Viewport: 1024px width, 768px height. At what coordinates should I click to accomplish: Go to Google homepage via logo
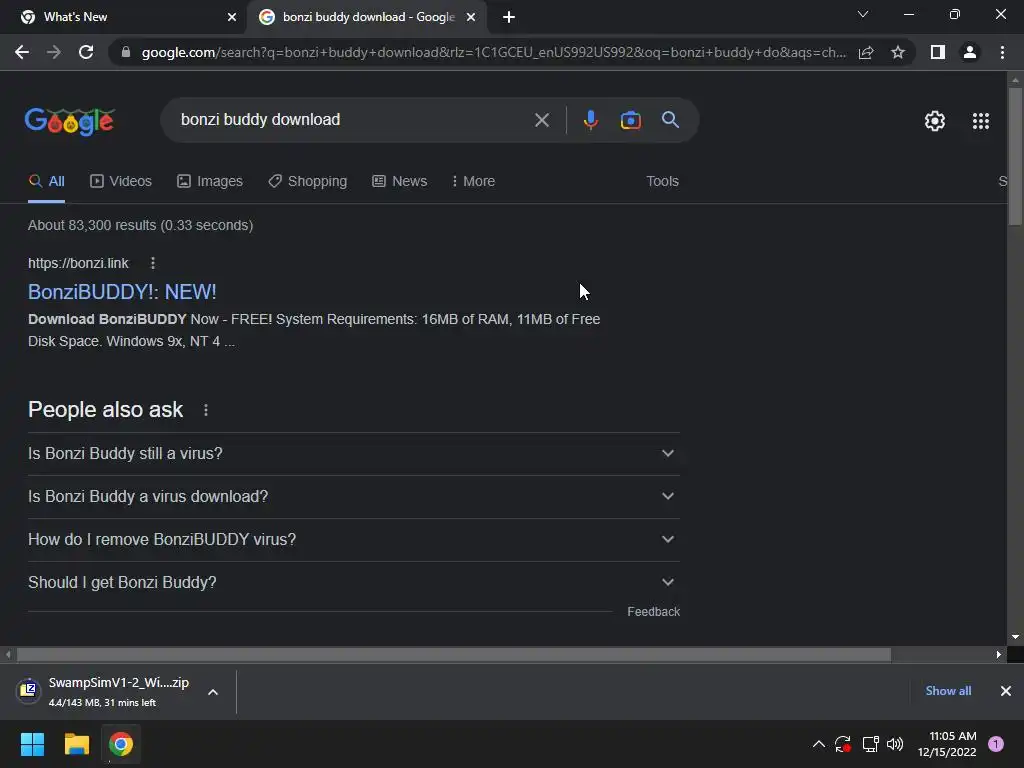point(70,121)
